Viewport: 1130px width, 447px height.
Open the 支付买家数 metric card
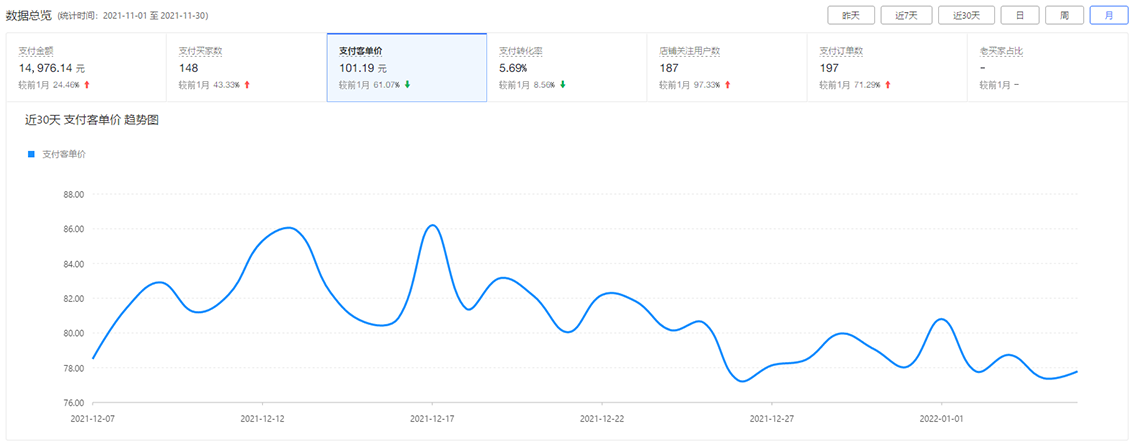[246, 68]
